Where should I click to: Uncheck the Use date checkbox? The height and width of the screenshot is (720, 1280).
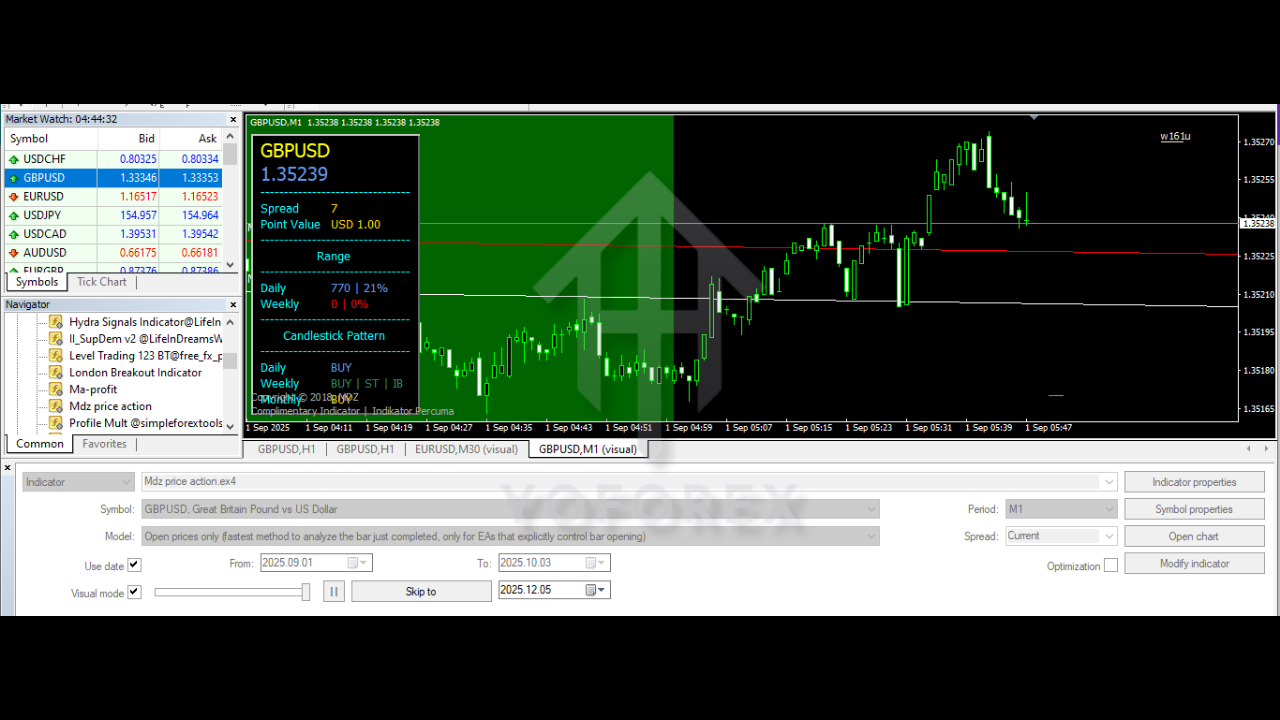tap(135, 565)
